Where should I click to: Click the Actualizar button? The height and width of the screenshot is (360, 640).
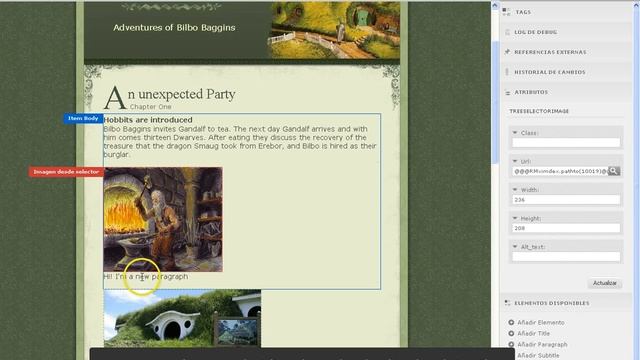(604, 283)
